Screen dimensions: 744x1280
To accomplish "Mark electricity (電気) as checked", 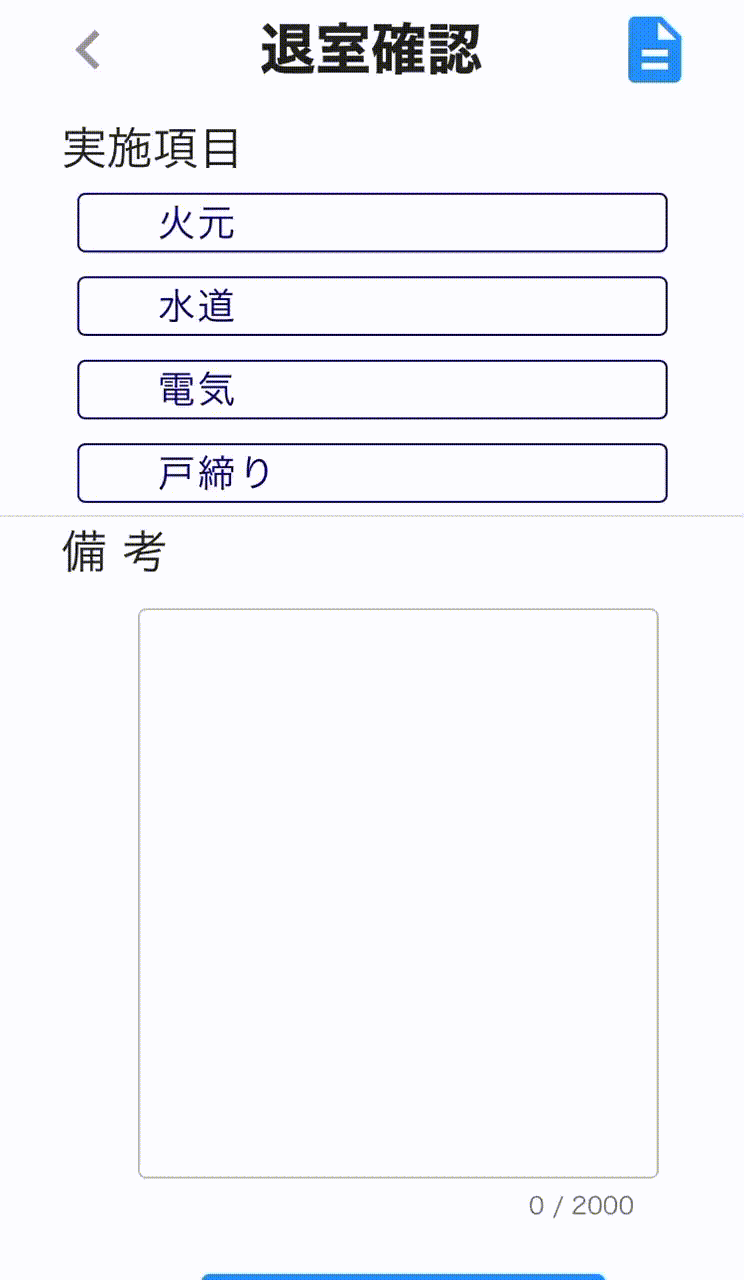I will pos(372,390).
